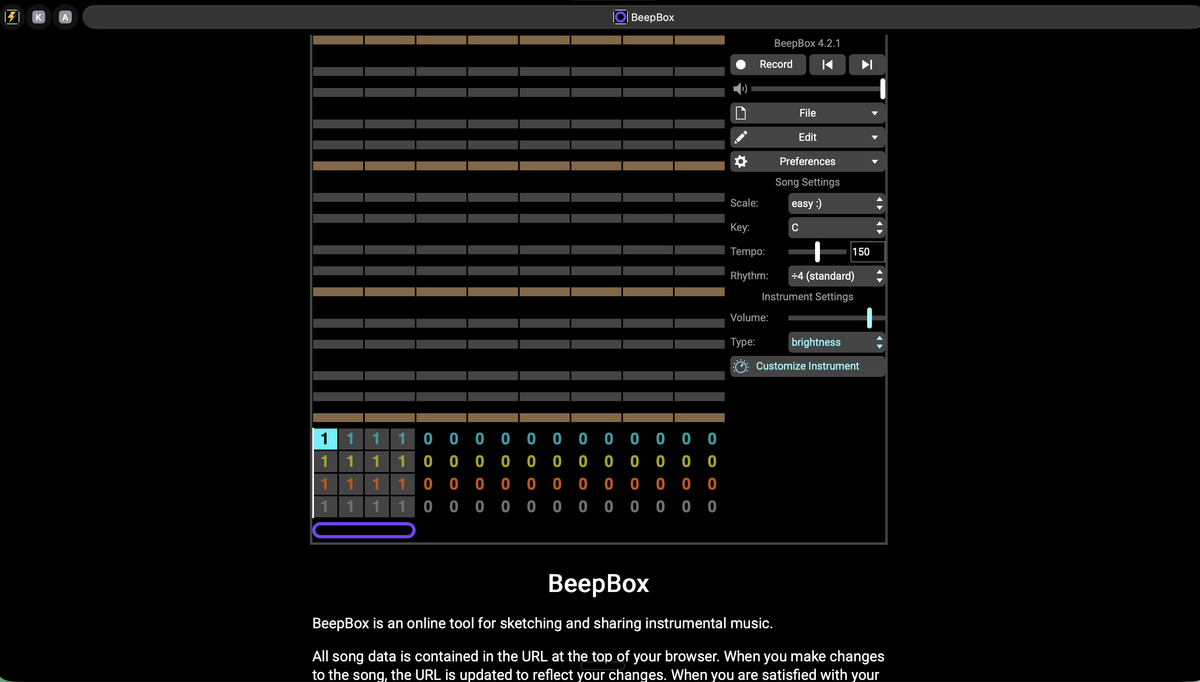
Task: Click the K icon in top bar
Action: pyautogui.click(x=39, y=17)
